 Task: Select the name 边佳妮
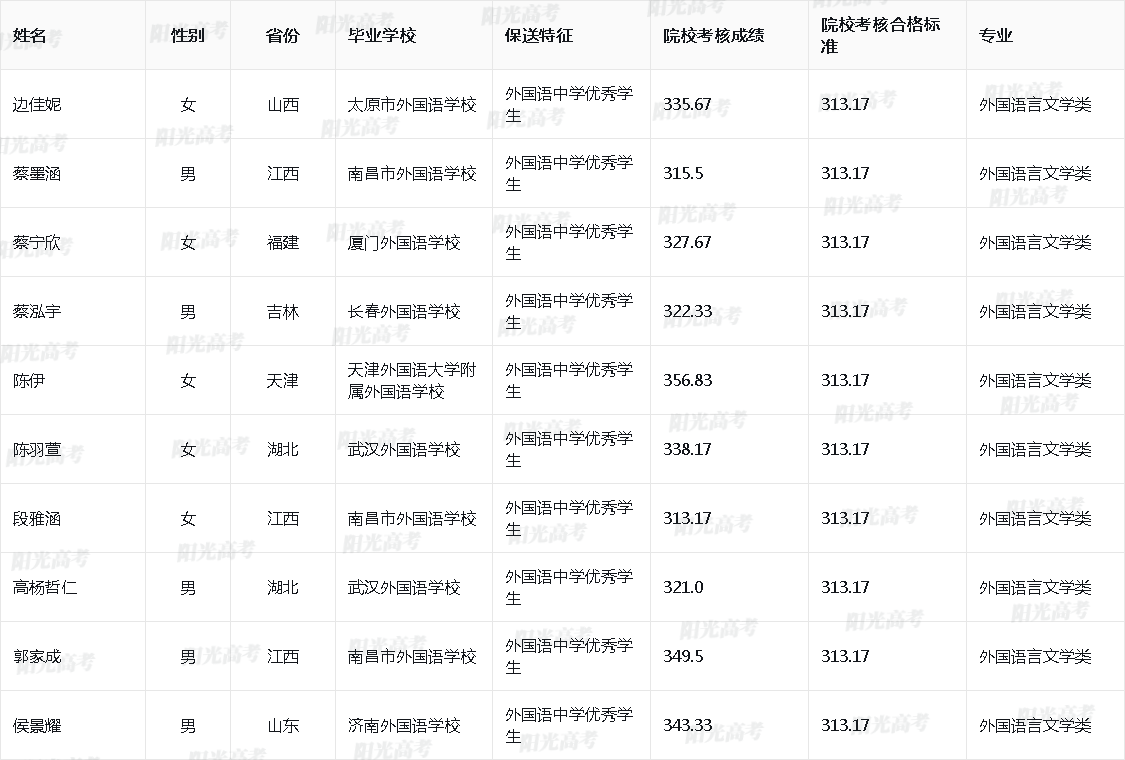[x=37, y=105]
